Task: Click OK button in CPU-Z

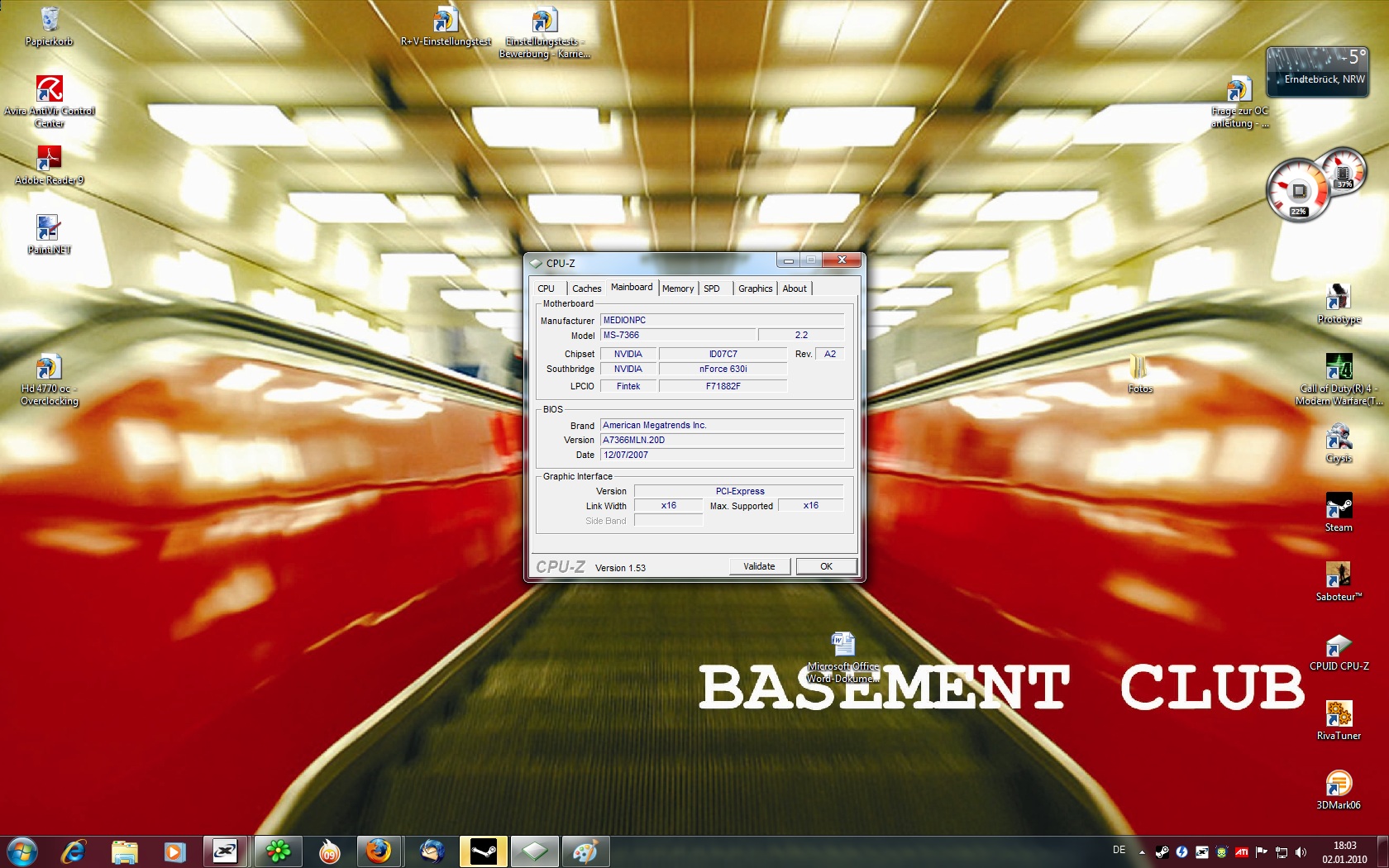Action: (x=826, y=566)
